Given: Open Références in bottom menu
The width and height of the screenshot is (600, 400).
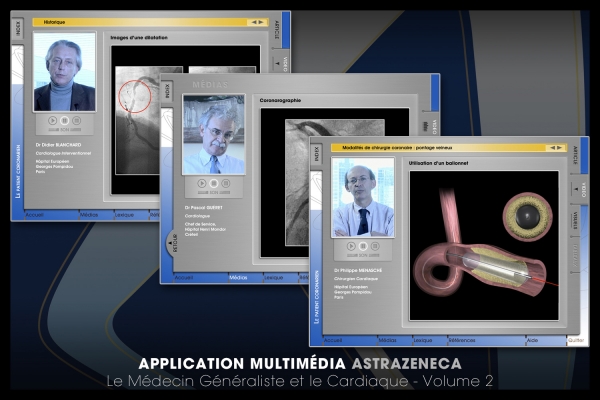Looking at the screenshot, I should [463, 340].
